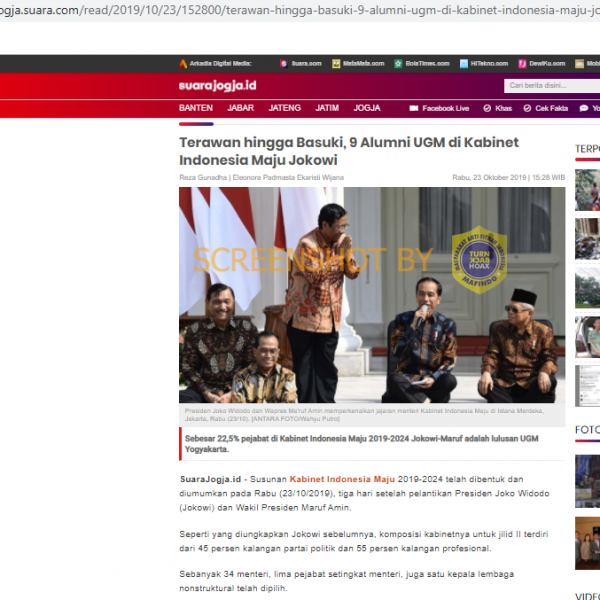Click the HiTekno.com icon
600x600 pixels.
click(x=464, y=64)
